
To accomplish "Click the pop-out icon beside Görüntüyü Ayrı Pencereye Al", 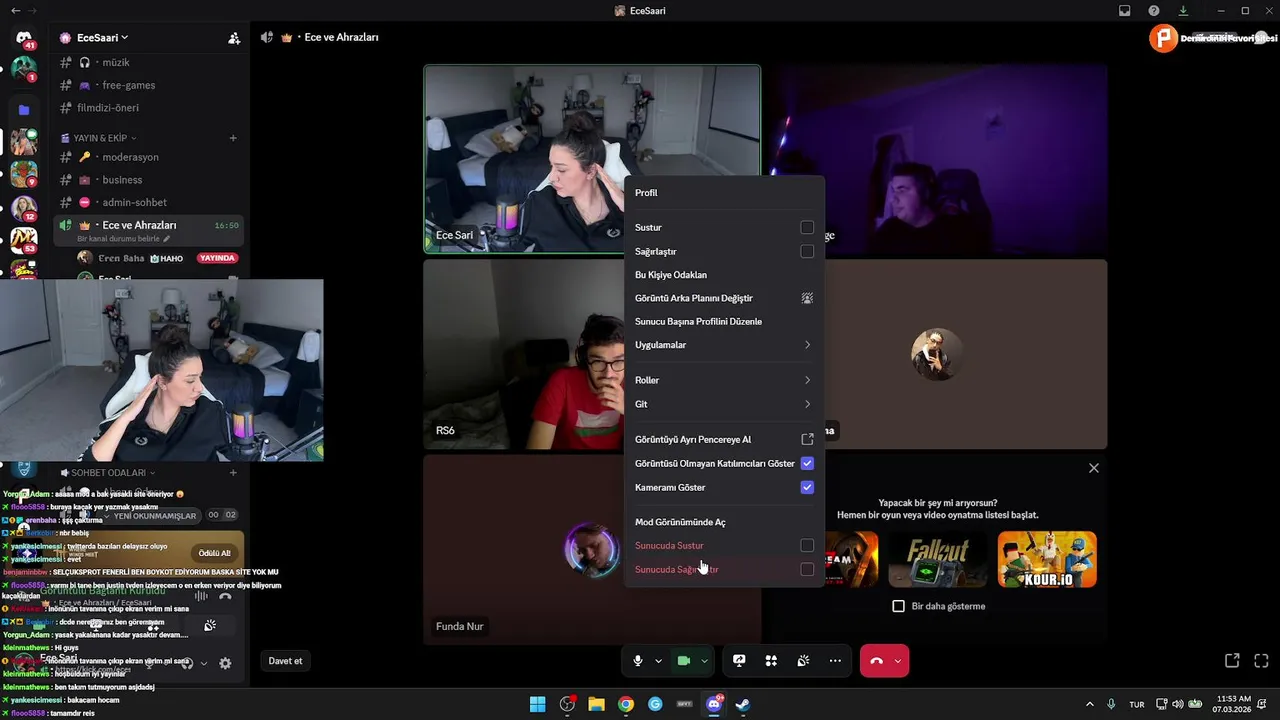I will [807, 439].
